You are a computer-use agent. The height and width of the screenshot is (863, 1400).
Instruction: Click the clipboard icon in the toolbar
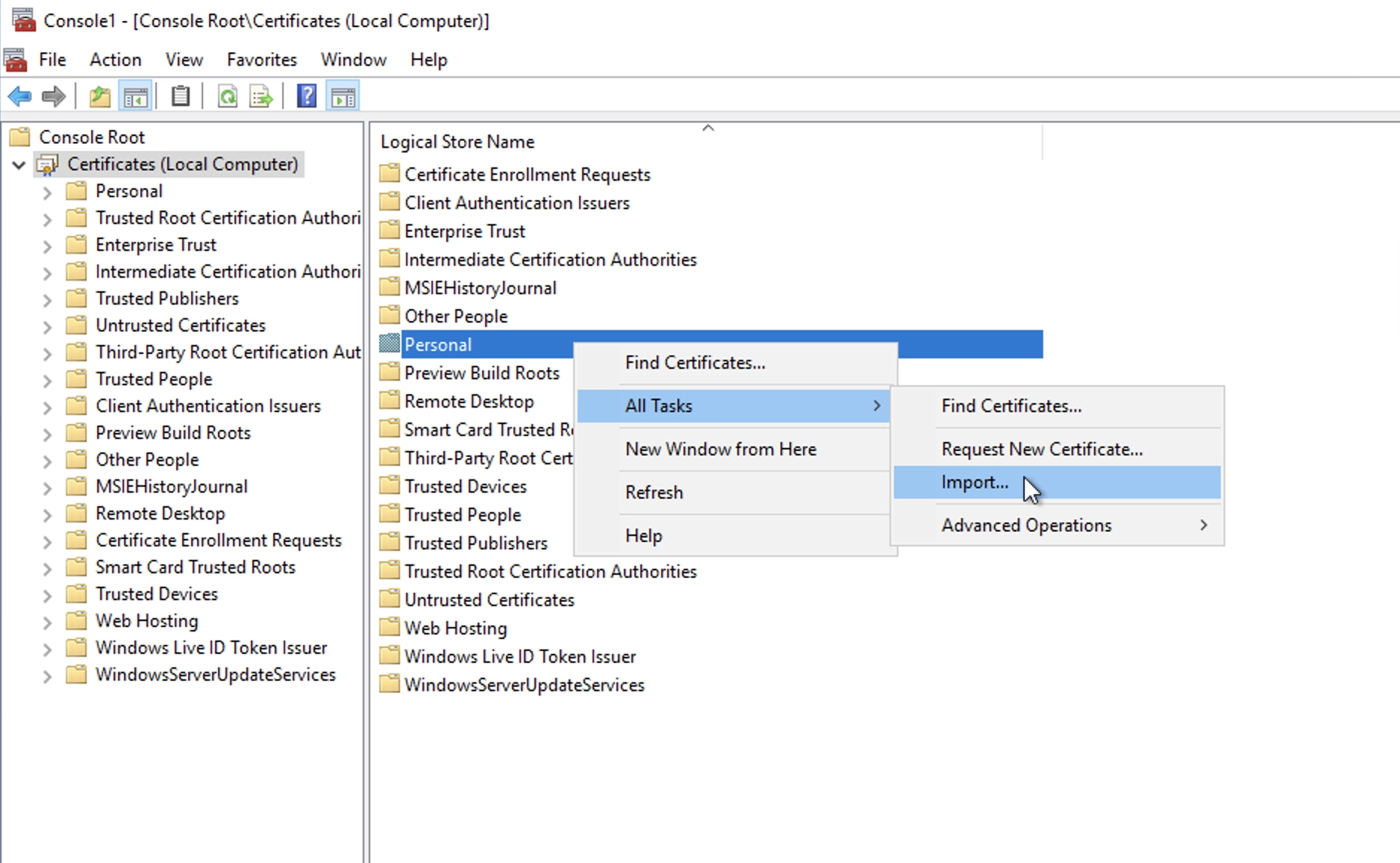coord(181,96)
